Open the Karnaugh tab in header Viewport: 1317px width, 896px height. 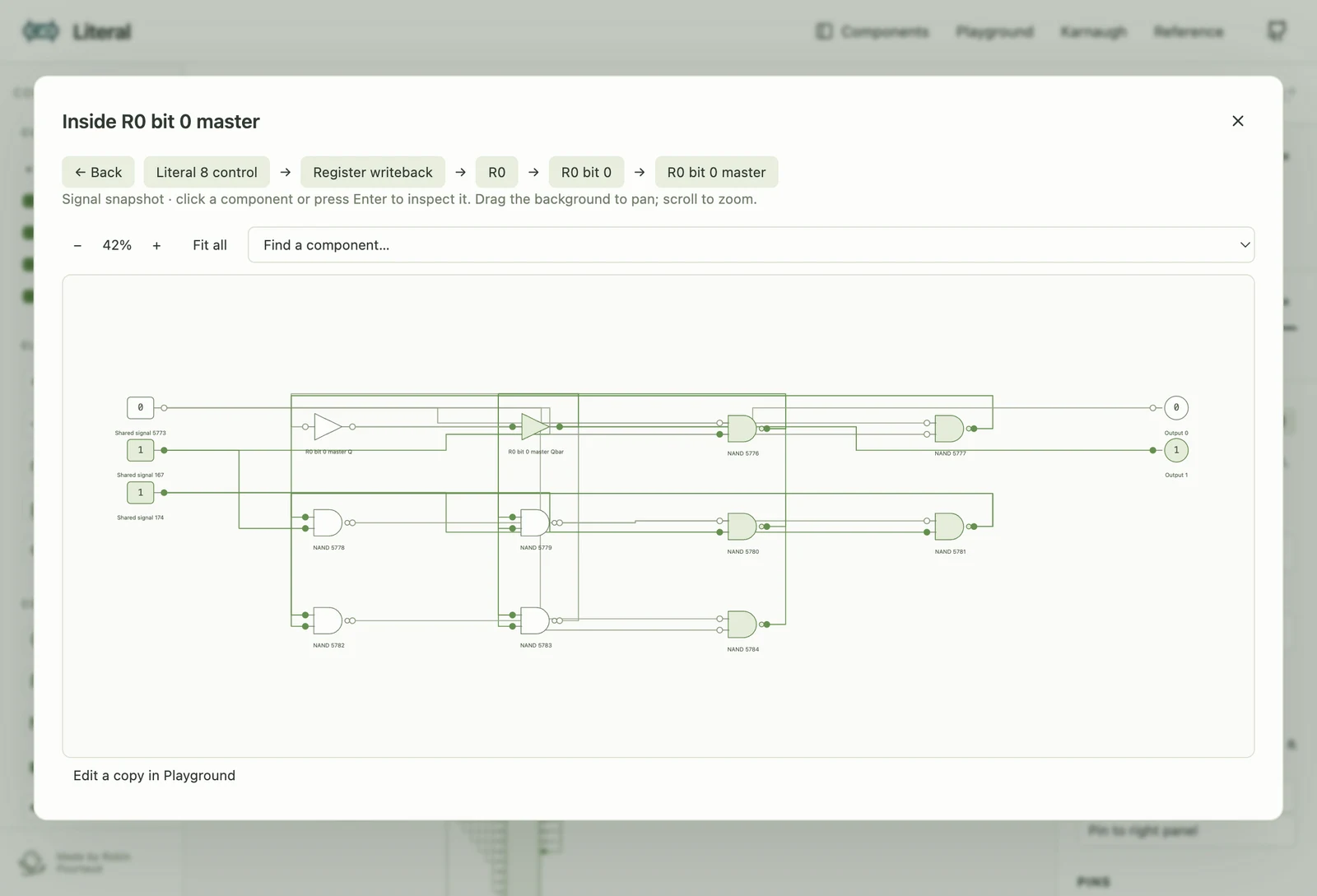(x=1093, y=31)
